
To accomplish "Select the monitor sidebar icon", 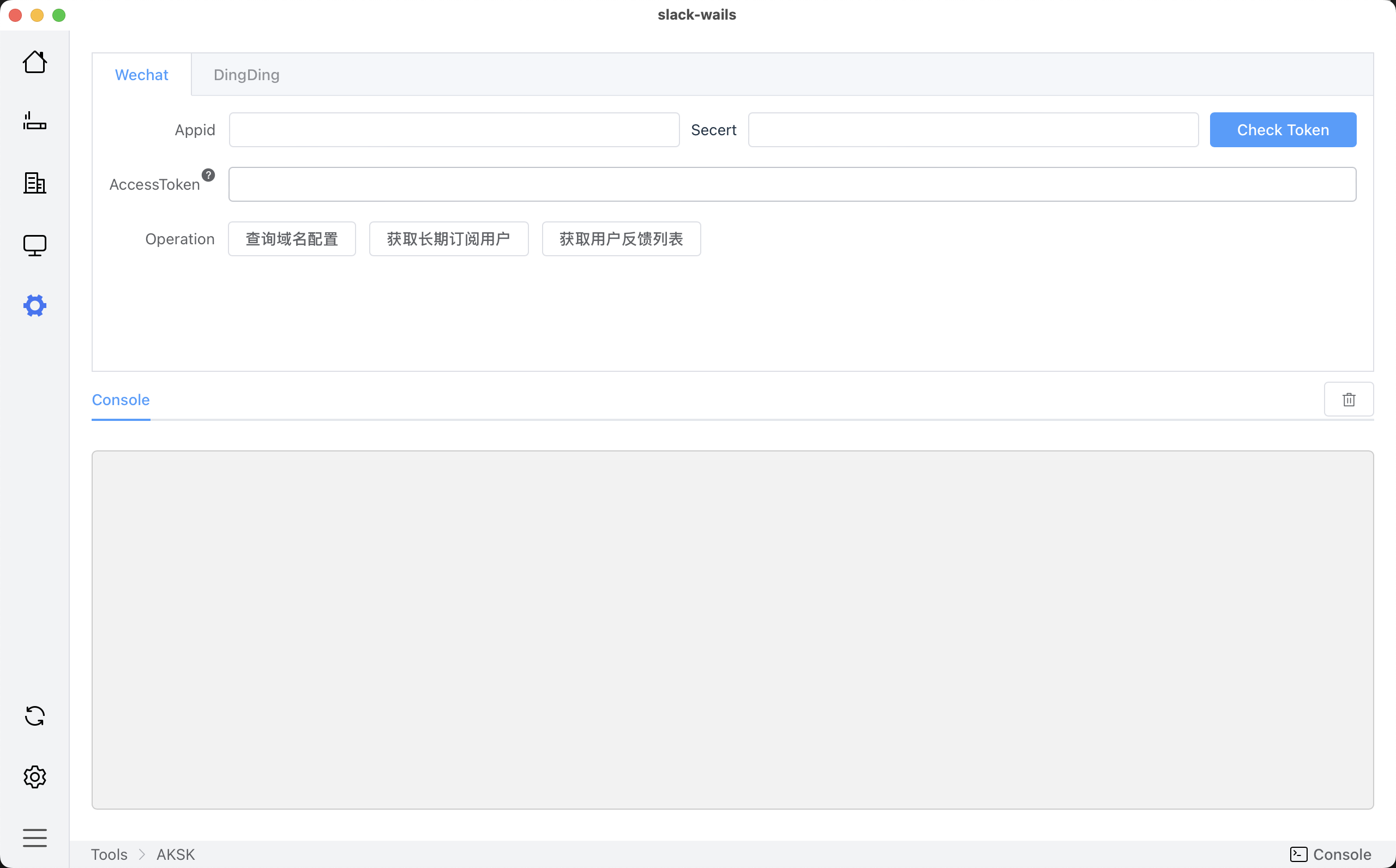I will (x=34, y=245).
